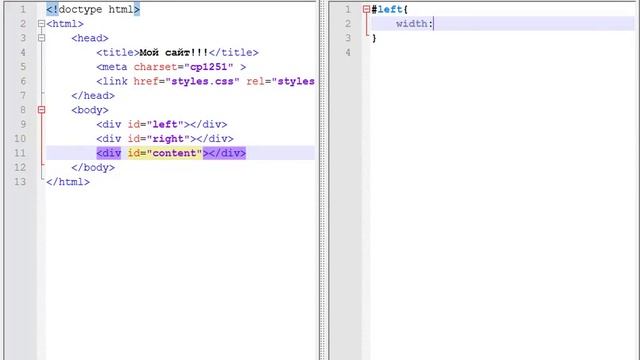
Task: Click the div with id right
Action: pyautogui.click(x=165, y=139)
